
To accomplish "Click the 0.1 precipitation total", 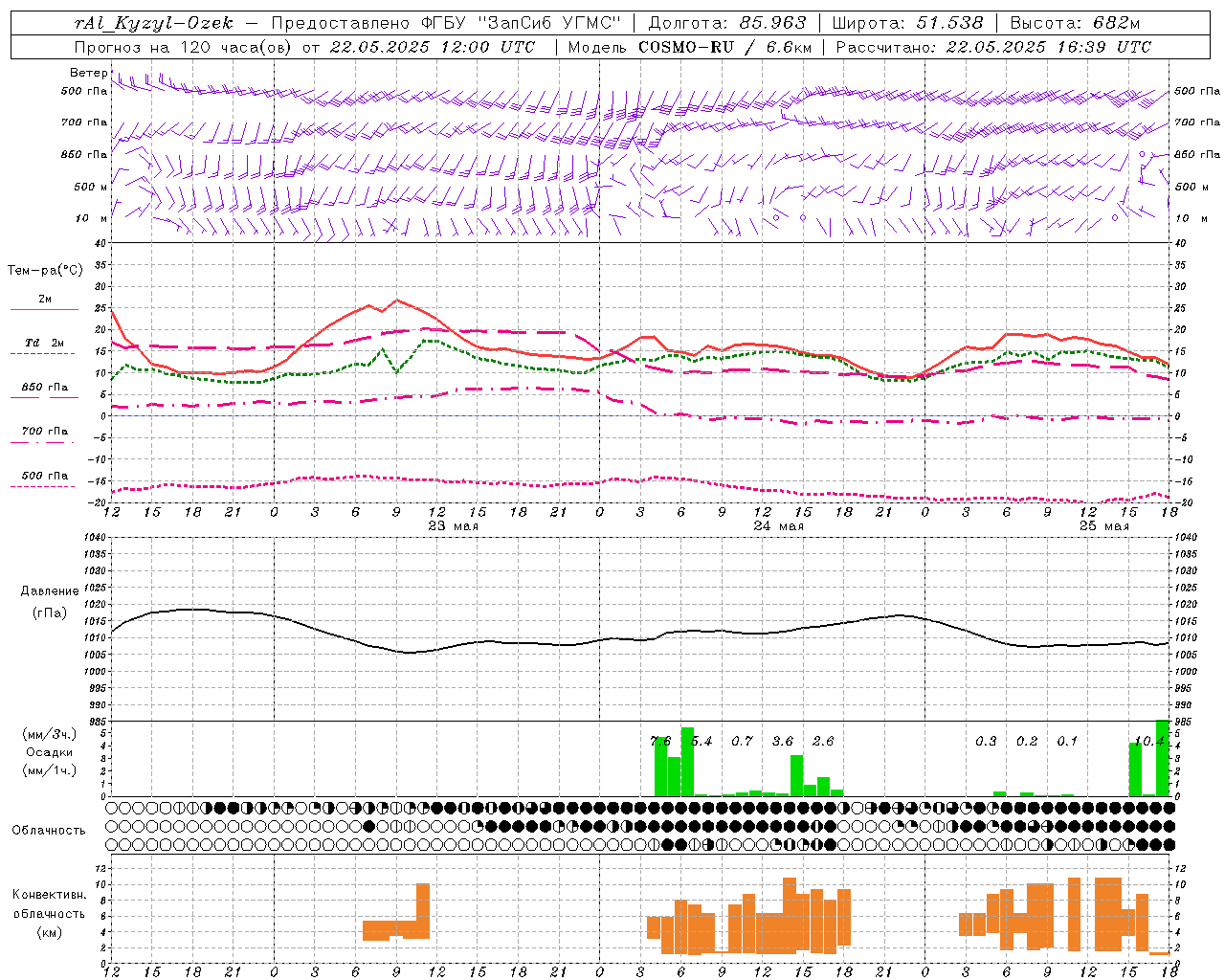I will click(x=1067, y=741).
